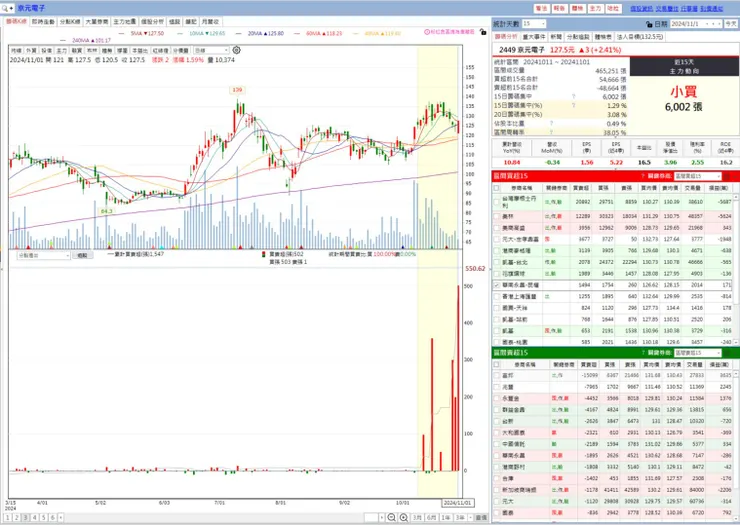Open the stock selector dropdown arrow by magnifier
740x525 pixels.
(x=11, y=8)
